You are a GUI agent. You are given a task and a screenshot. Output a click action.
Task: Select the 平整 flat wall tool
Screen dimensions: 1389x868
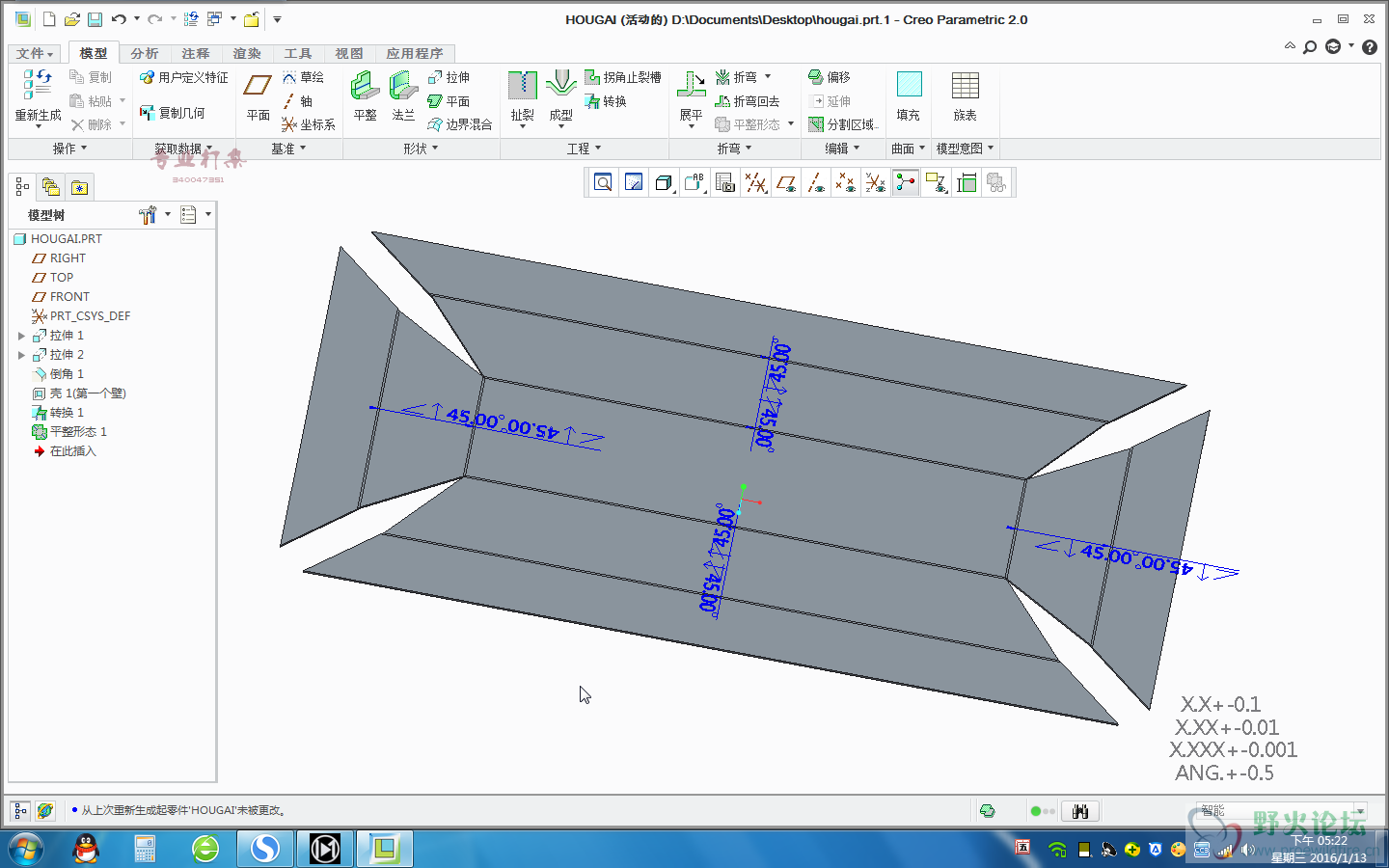(365, 96)
